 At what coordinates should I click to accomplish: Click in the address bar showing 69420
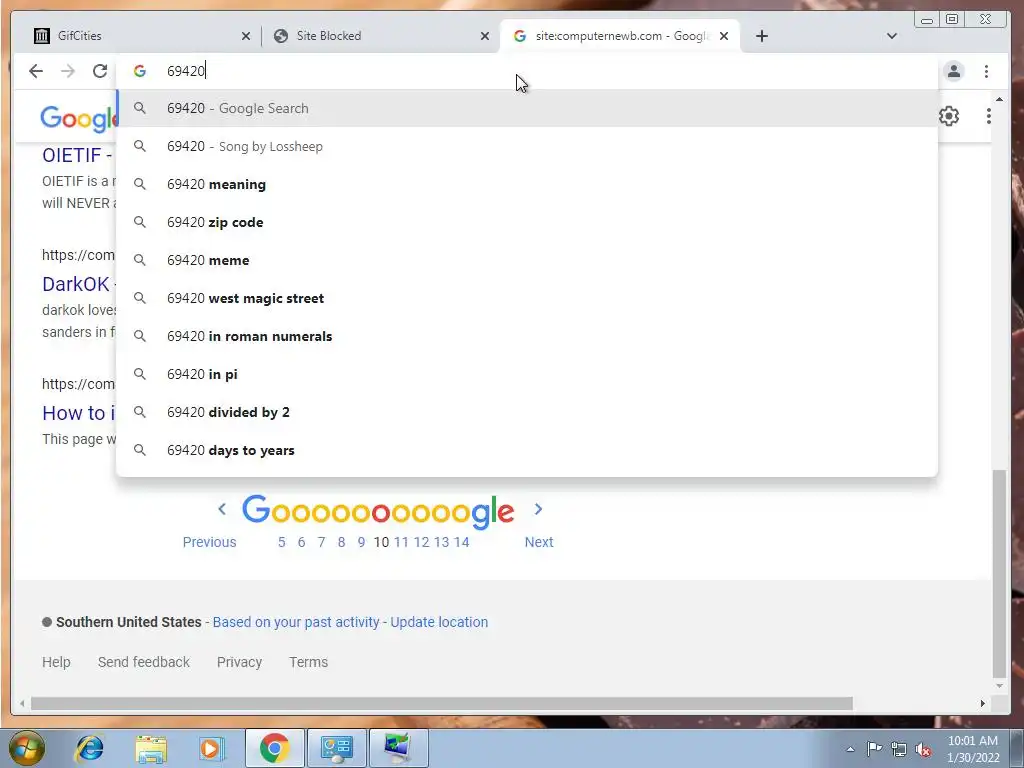[526, 71]
